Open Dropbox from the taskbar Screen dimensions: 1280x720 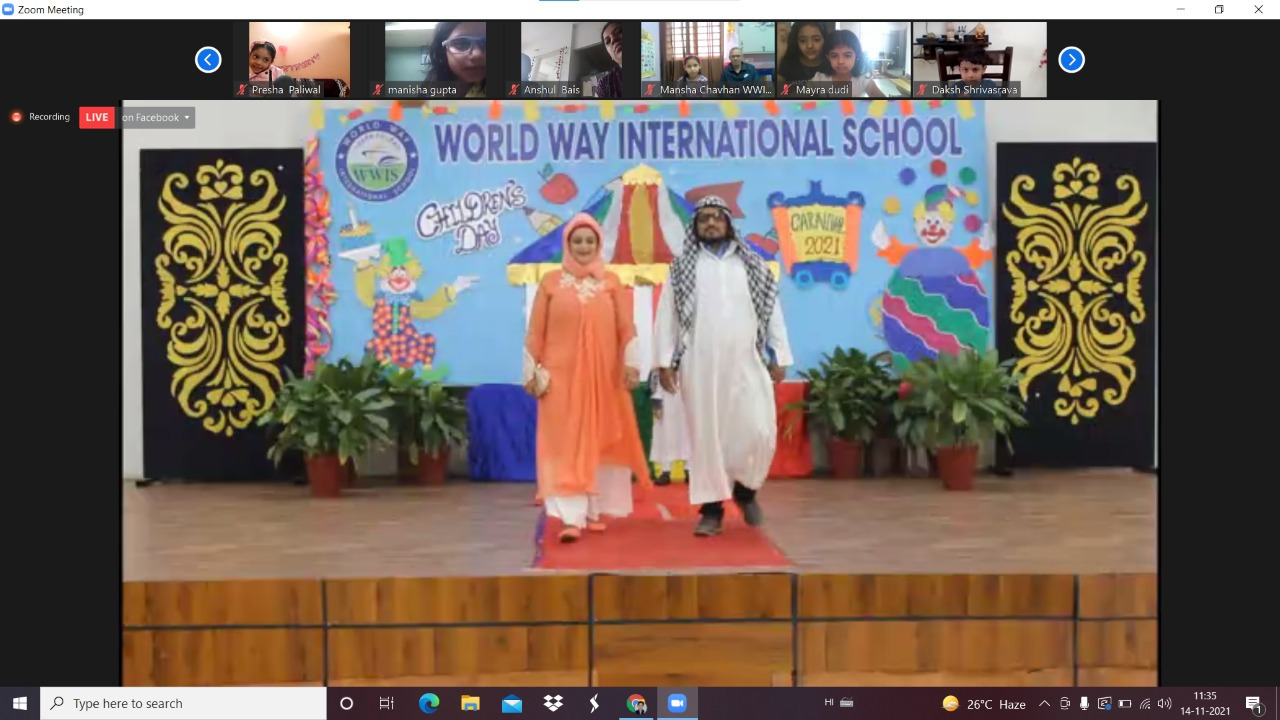pos(553,703)
